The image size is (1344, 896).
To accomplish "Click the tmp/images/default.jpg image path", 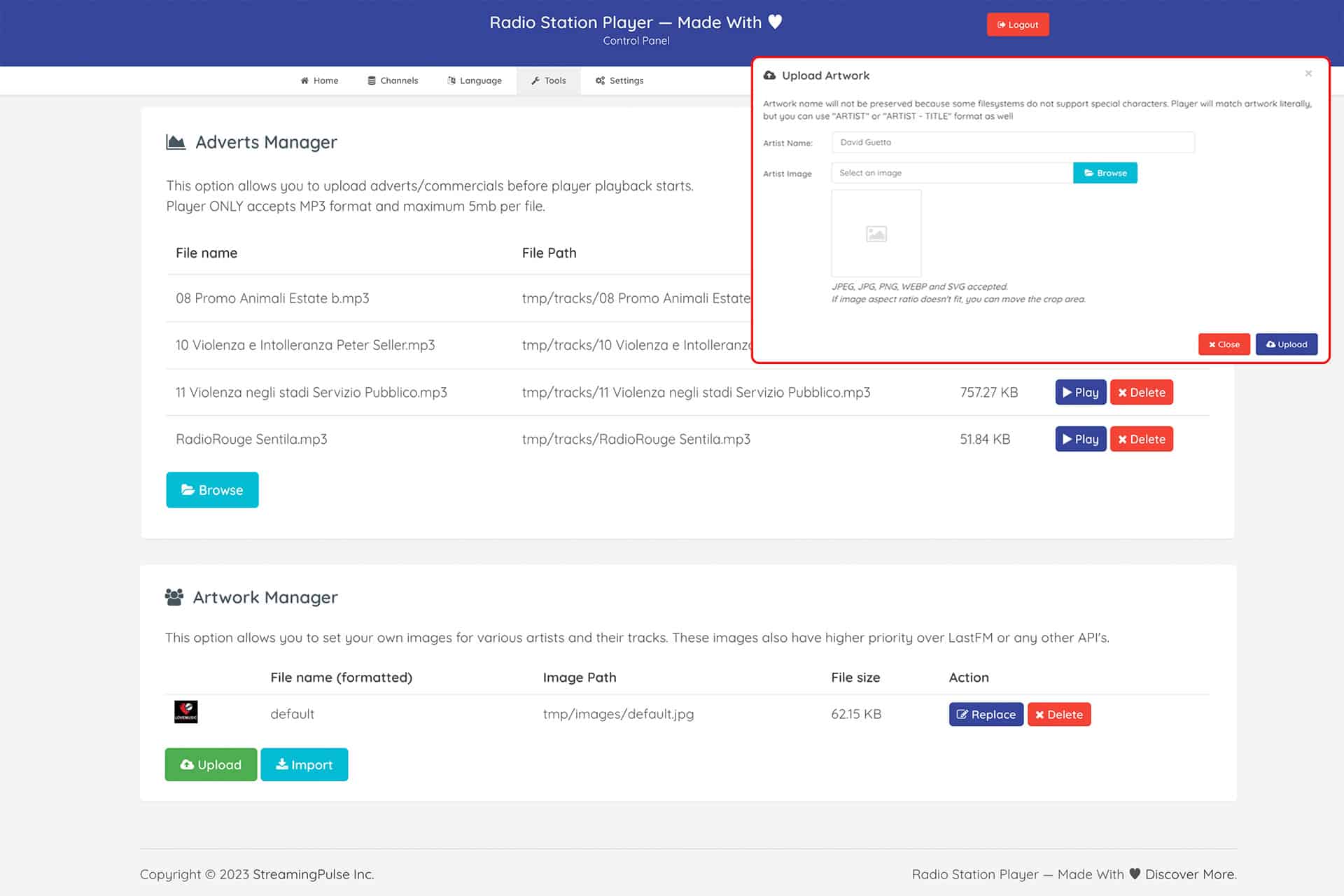I will pyautogui.click(x=618, y=714).
